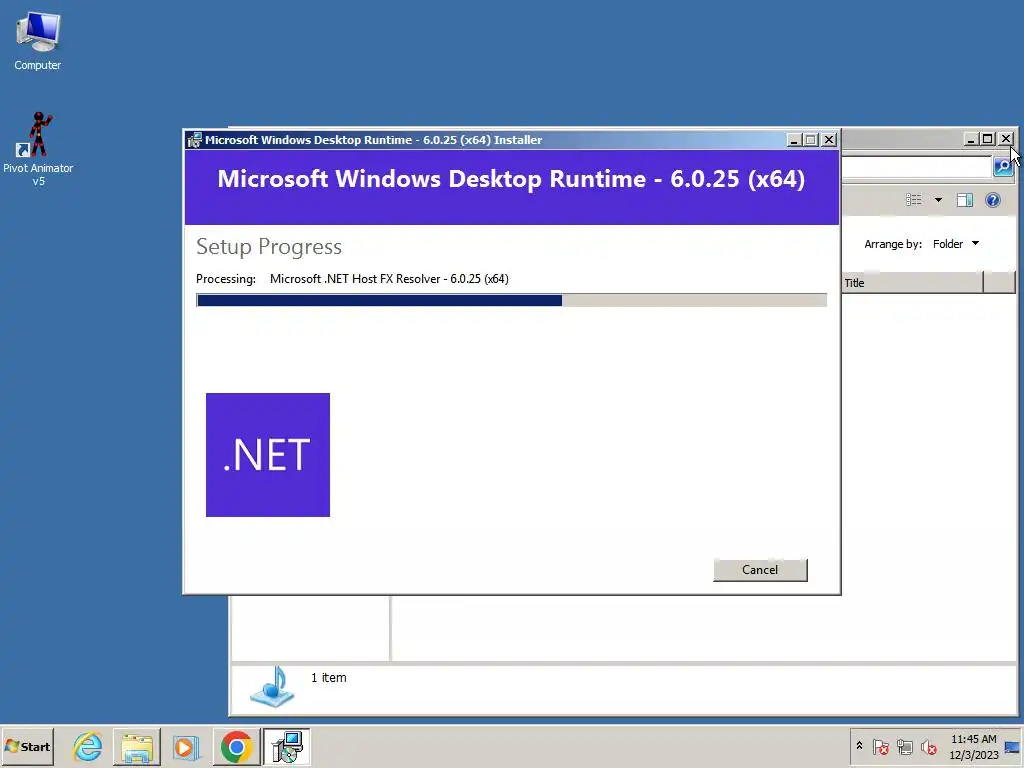Open the Action Center flag icon
This screenshot has width=1024, height=768.
coord(880,746)
